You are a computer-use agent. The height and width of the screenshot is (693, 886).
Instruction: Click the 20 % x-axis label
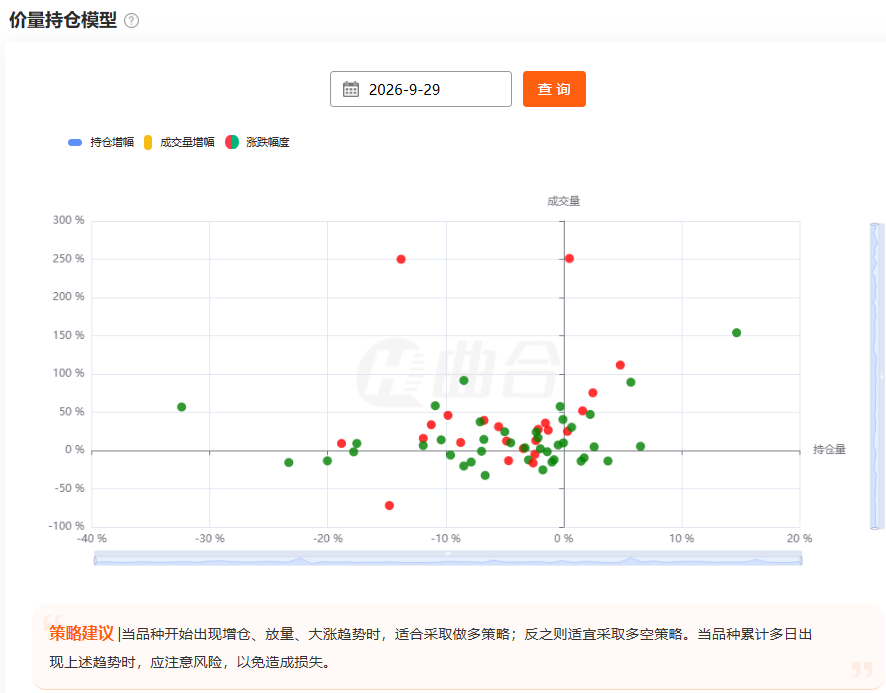point(799,539)
